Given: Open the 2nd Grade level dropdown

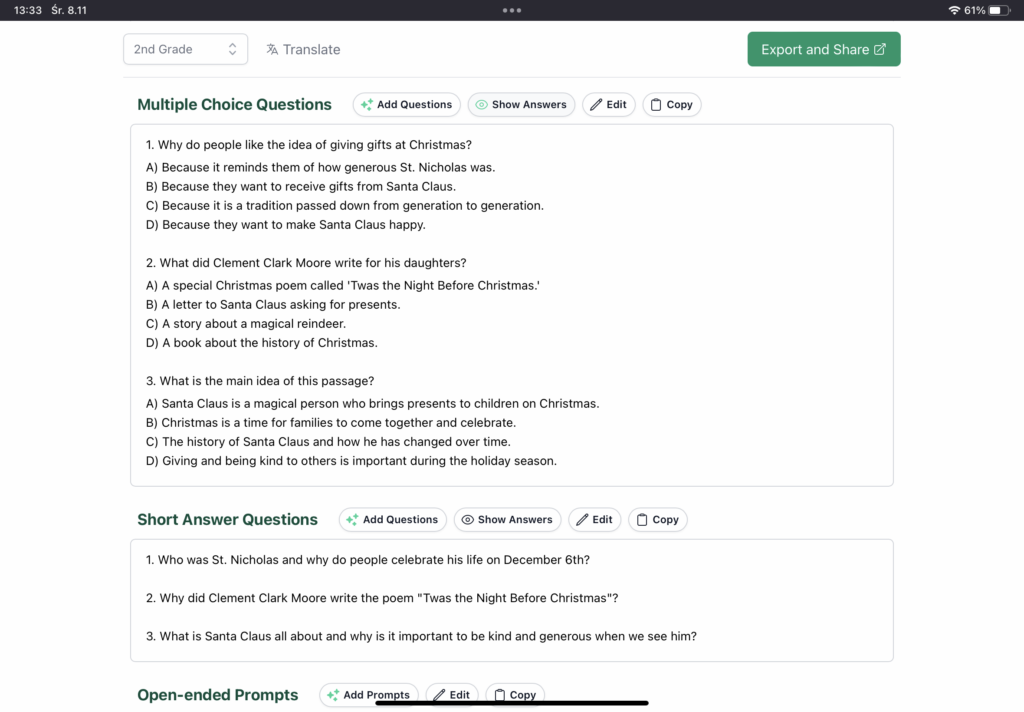Looking at the screenshot, I should [x=185, y=49].
